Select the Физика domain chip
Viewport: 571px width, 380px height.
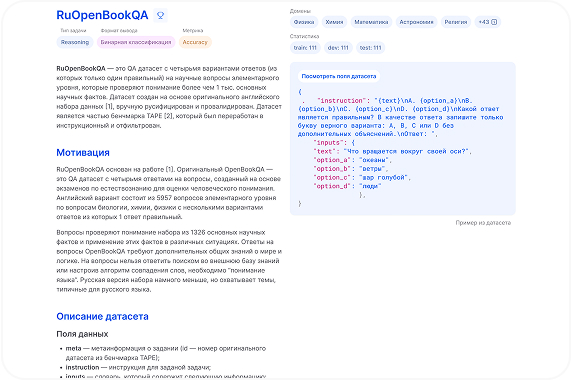[x=304, y=22]
